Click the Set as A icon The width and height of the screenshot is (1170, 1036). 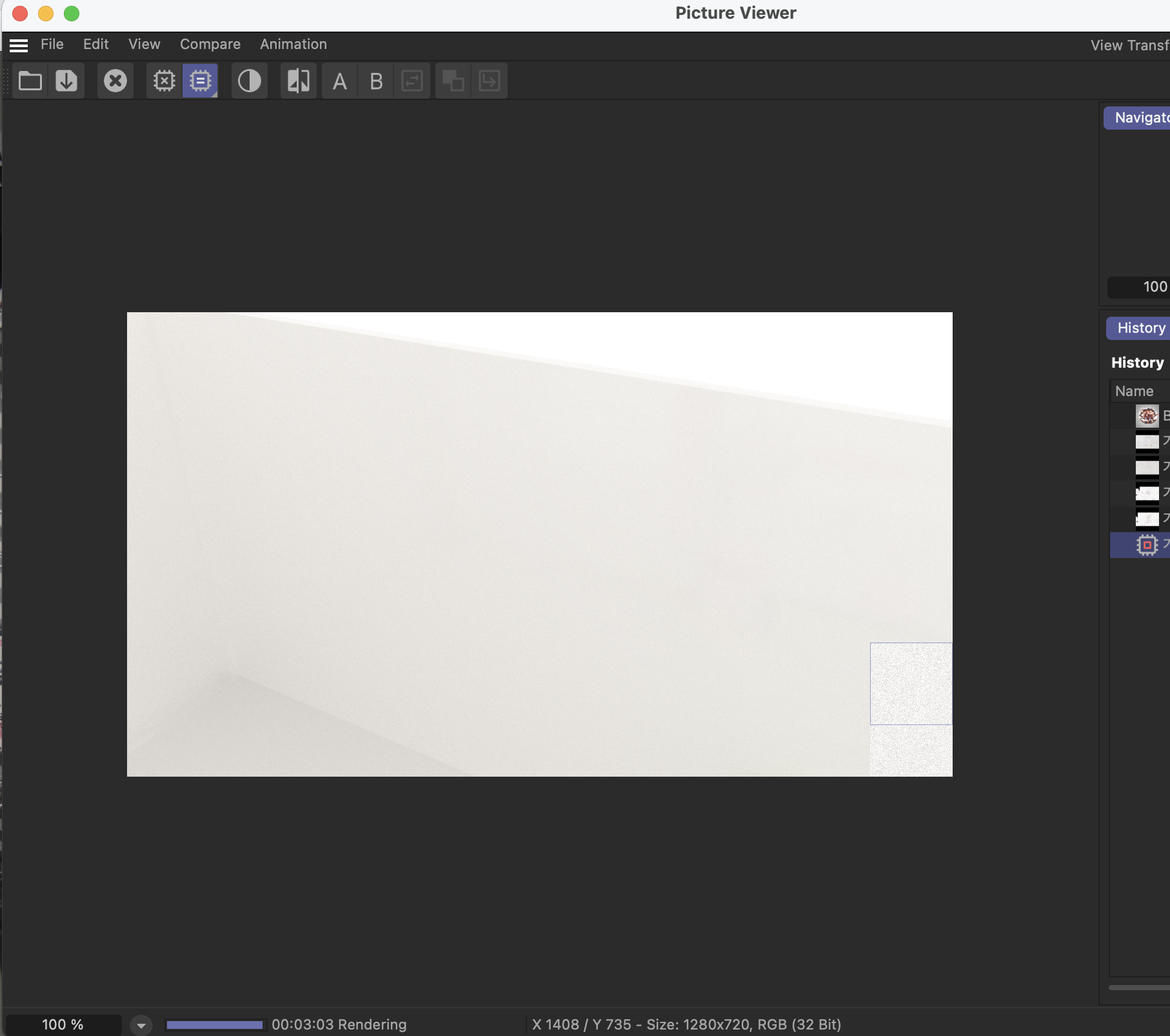point(340,81)
